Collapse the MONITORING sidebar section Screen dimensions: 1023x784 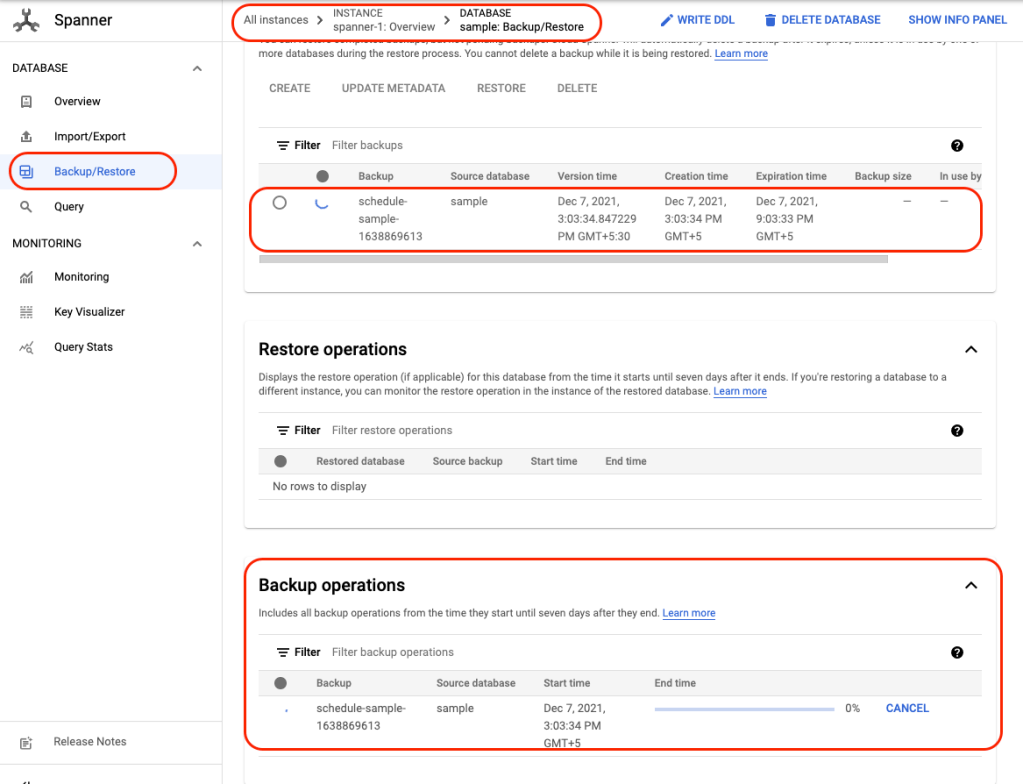tap(197, 244)
